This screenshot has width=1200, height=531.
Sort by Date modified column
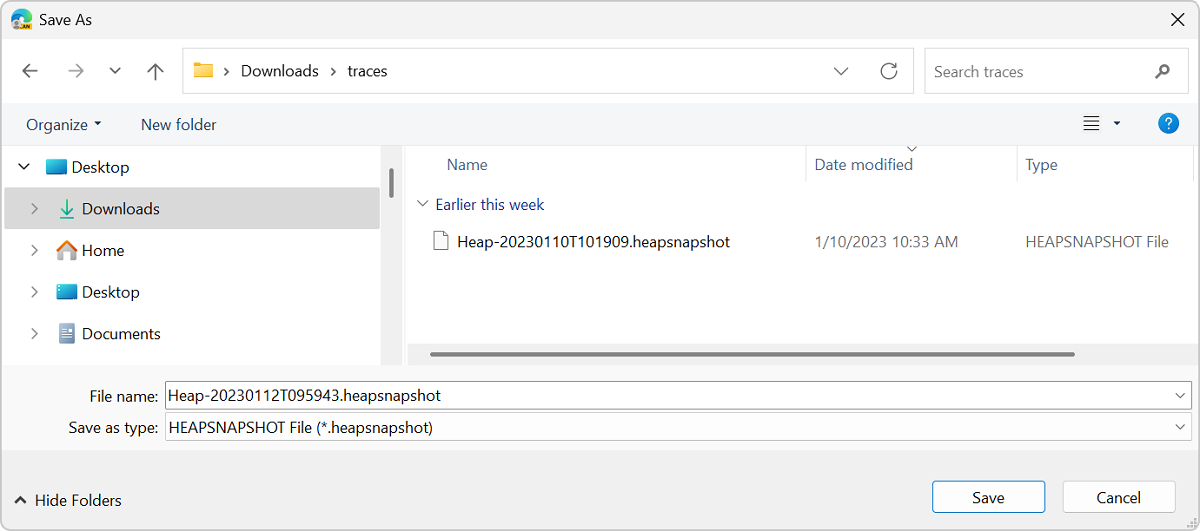coord(864,165)
